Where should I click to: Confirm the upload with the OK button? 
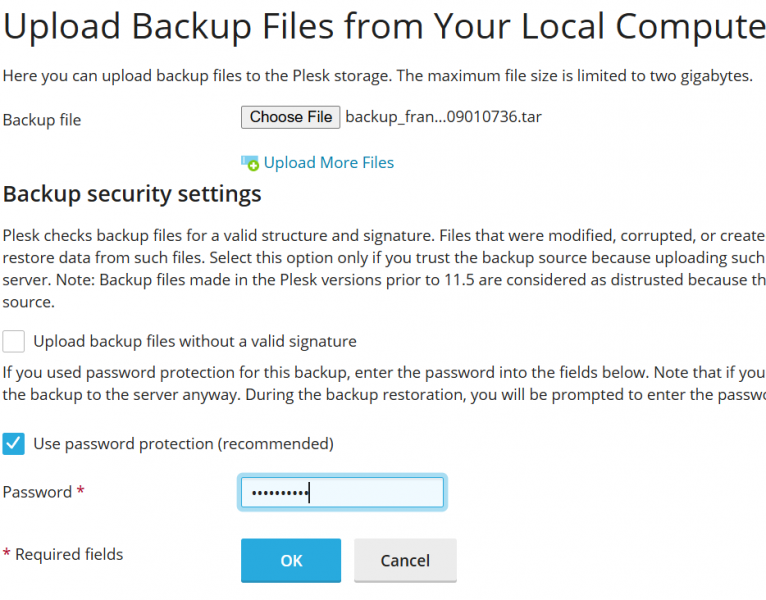coord(291,560)
